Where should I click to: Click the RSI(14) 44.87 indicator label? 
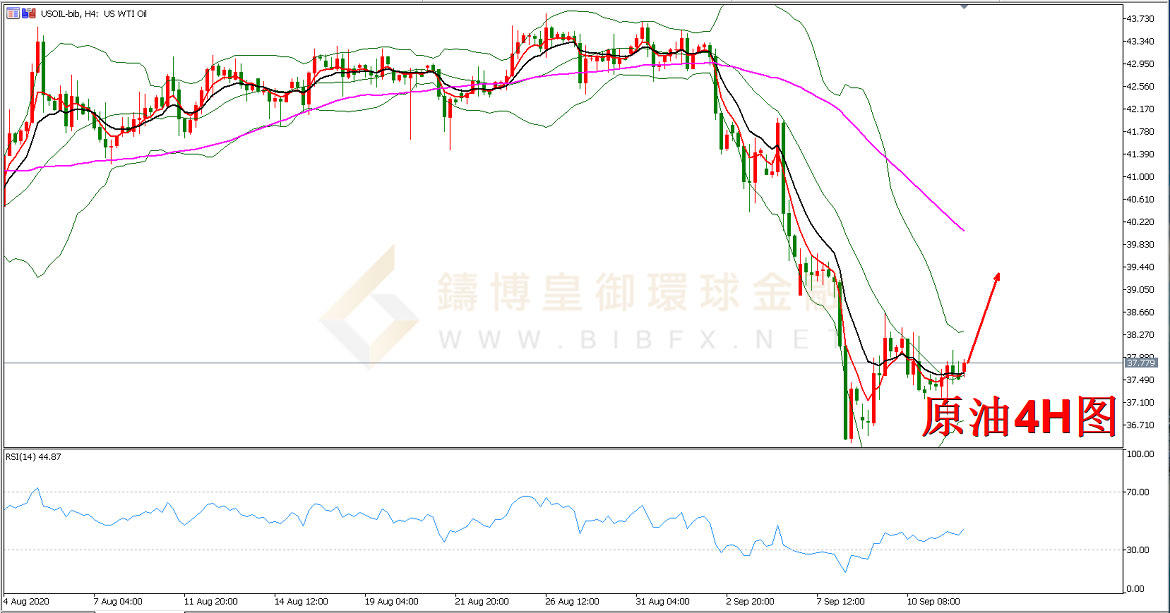click(34, 457)
